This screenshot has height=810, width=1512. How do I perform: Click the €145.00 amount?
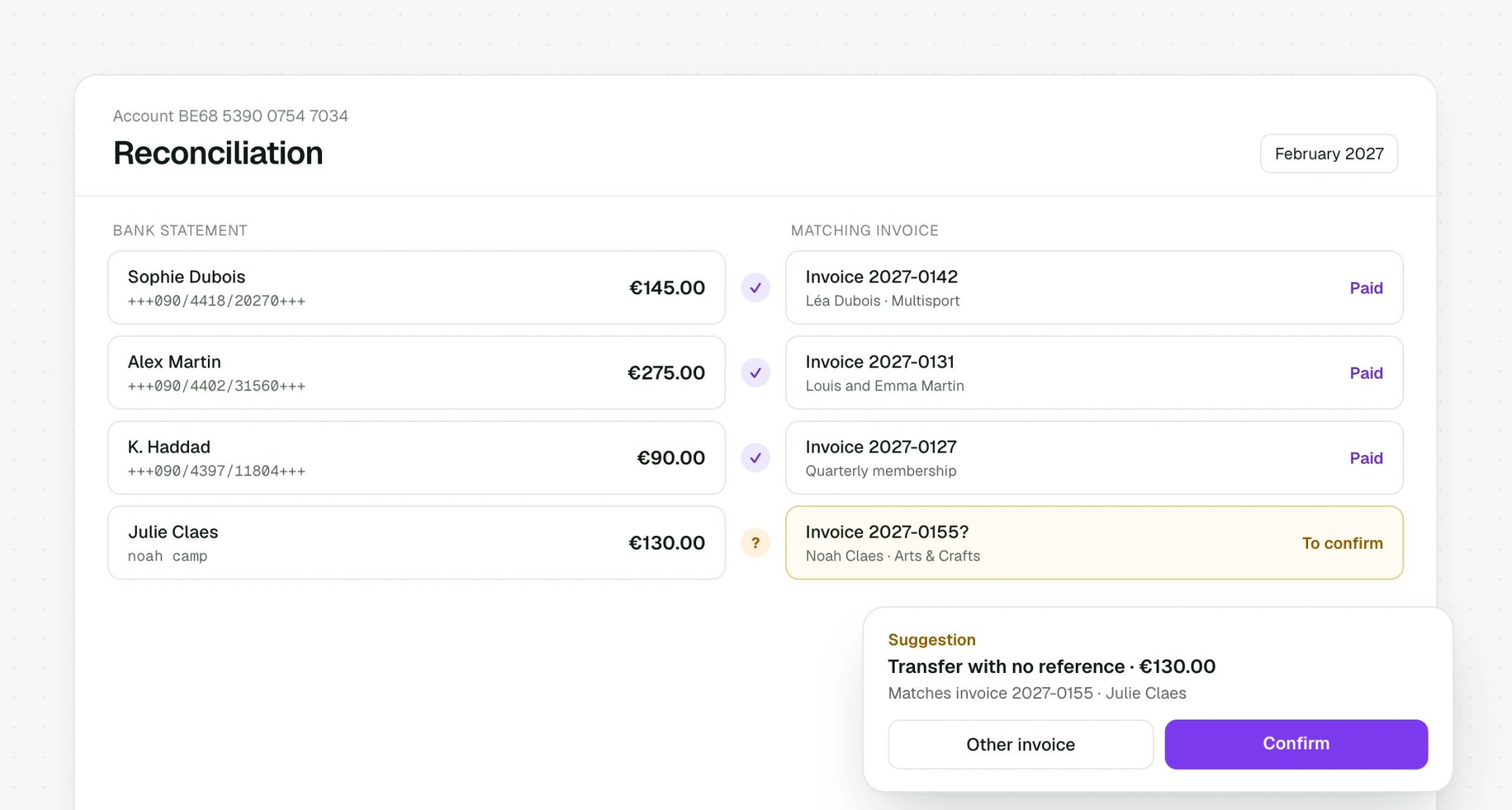(x=667, y=288)
